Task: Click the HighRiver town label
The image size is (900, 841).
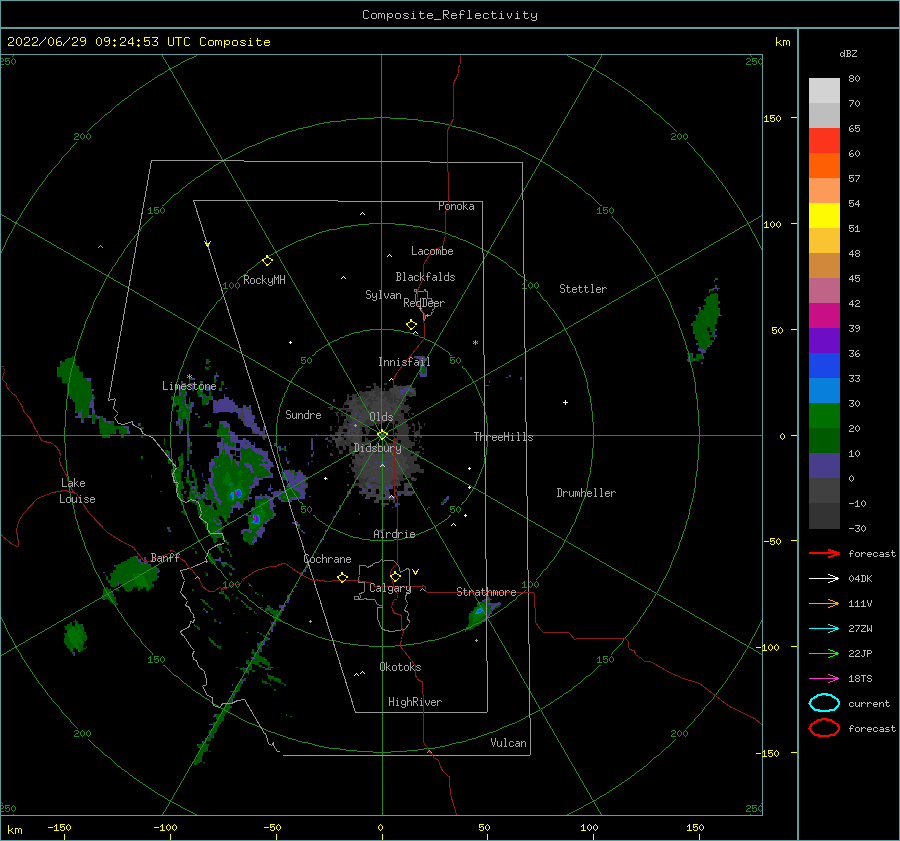Action: click(415, 702)
